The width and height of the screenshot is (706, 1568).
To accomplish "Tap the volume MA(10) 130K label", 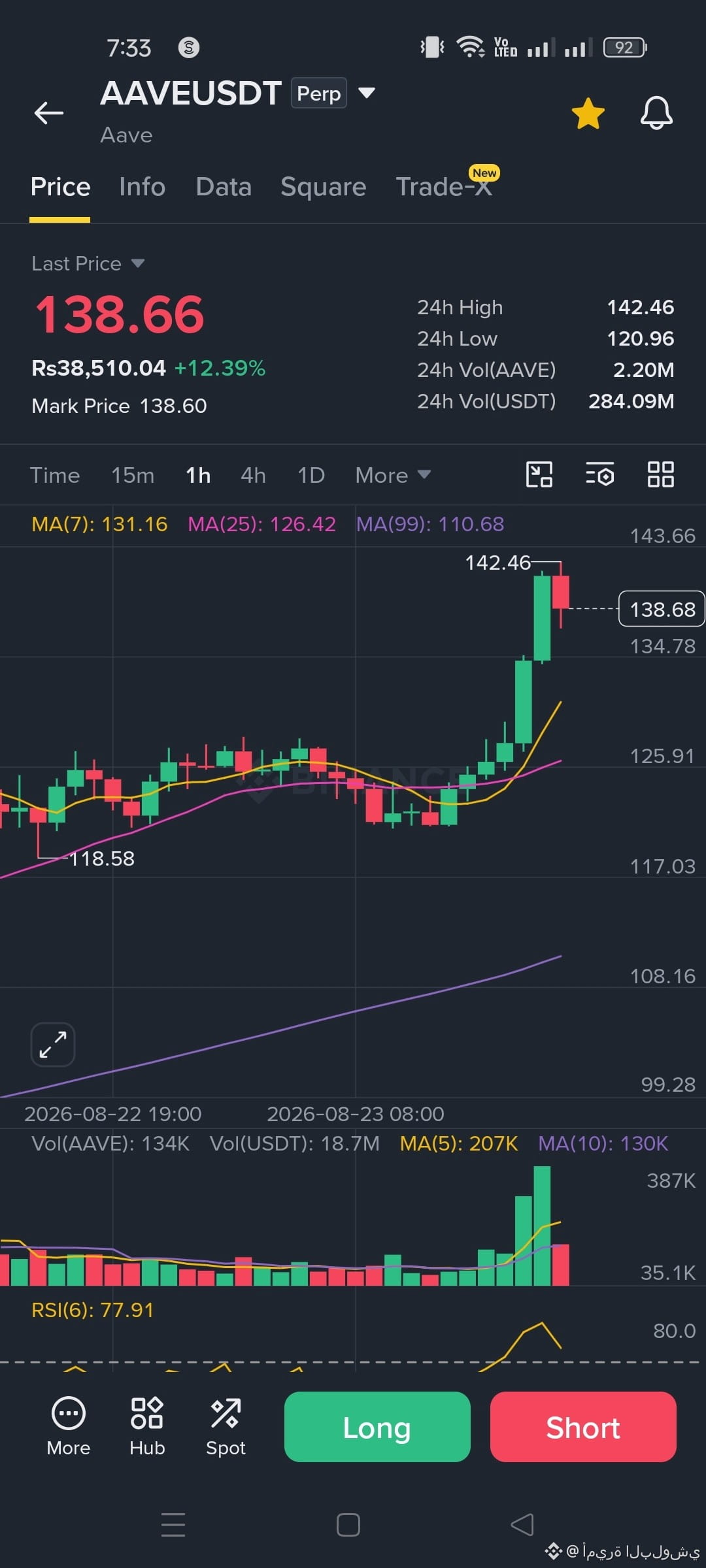I will pyautogui.click(x=603, y=1143).
